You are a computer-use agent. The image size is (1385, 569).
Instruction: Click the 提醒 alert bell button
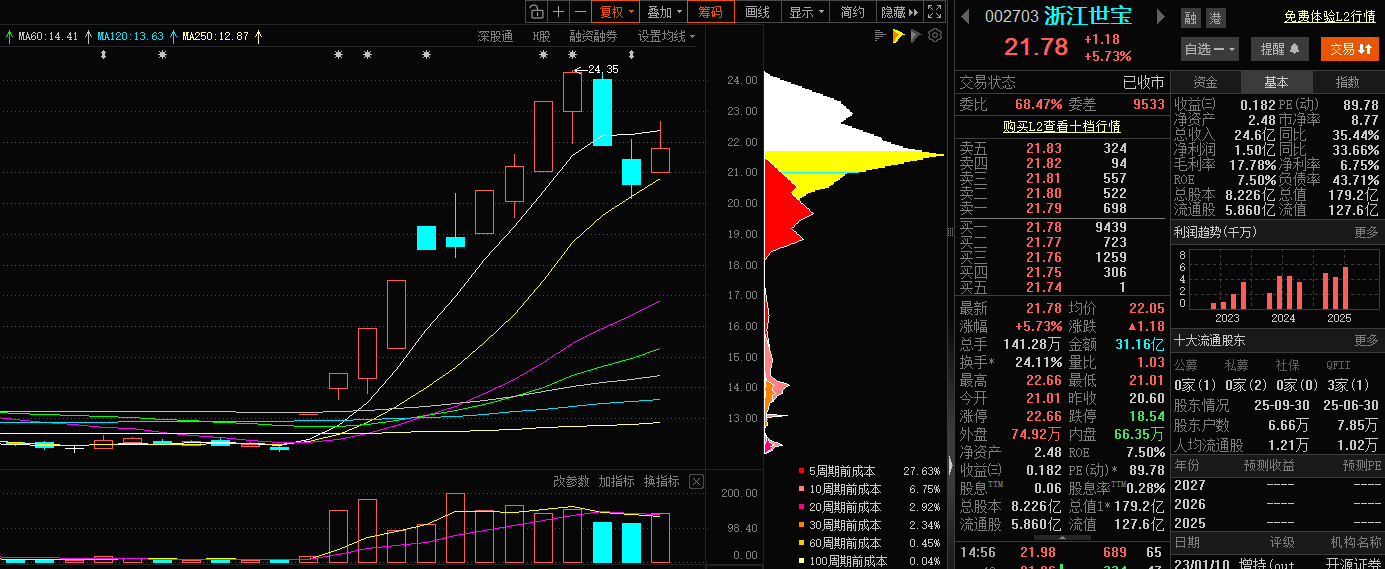1278,49
